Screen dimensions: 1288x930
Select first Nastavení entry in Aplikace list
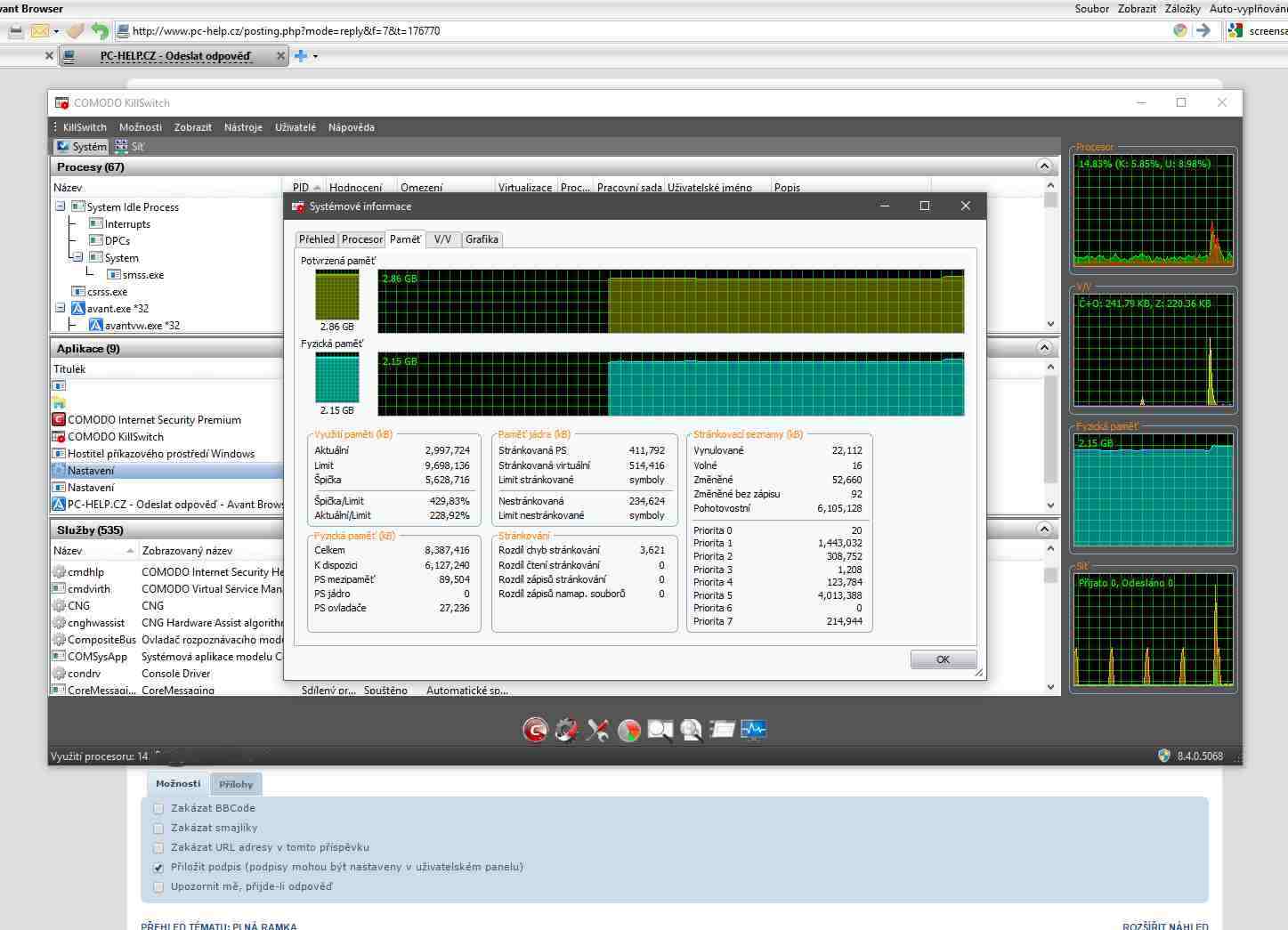(x=167, y=471)
